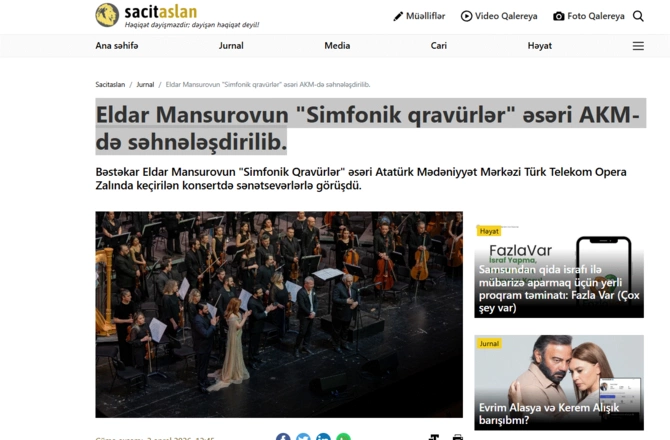
Task: Open Video Qalereya link
Action: point(499,16)
